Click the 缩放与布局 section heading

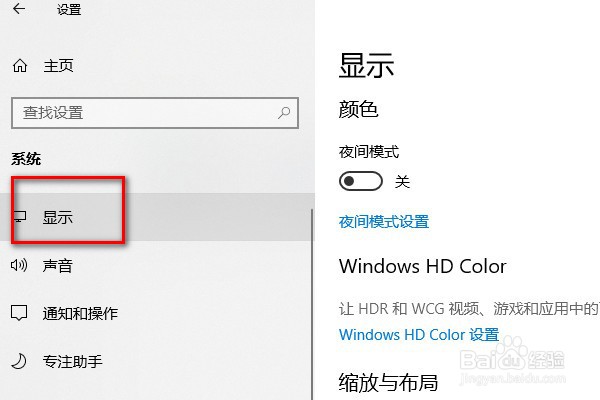click(388, 382)
